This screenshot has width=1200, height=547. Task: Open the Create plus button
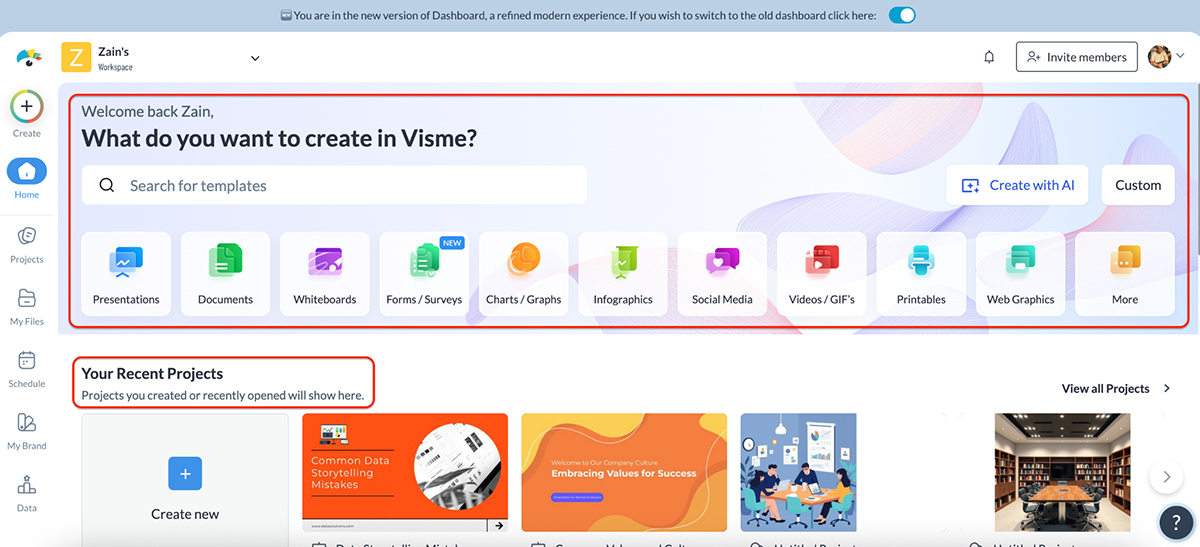click(x=27, y=106)
